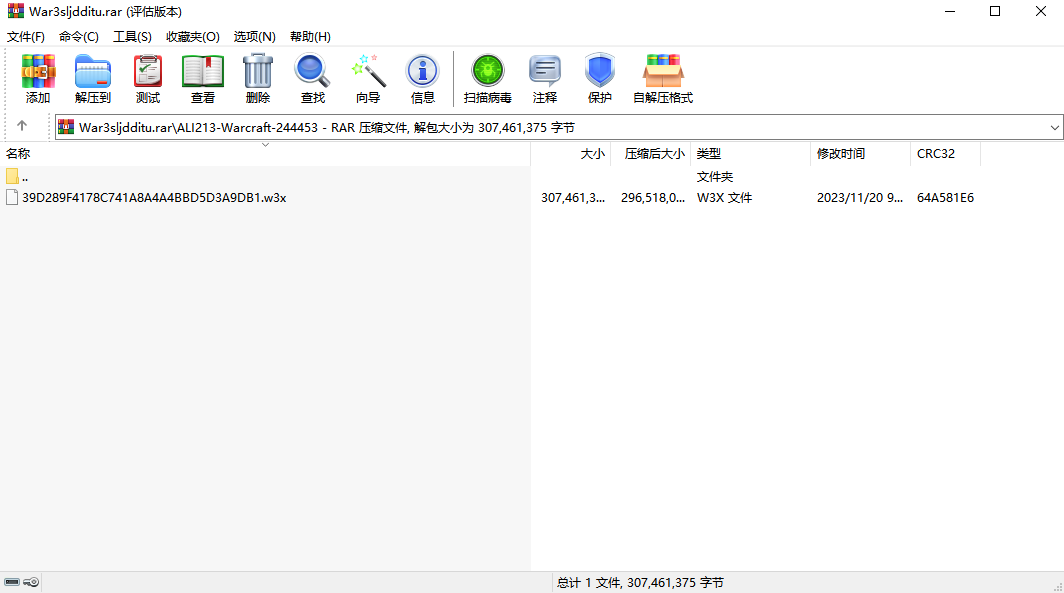Open the 文件(F) menu
The height and width of the screenshot is (593, 1064).
26,37
